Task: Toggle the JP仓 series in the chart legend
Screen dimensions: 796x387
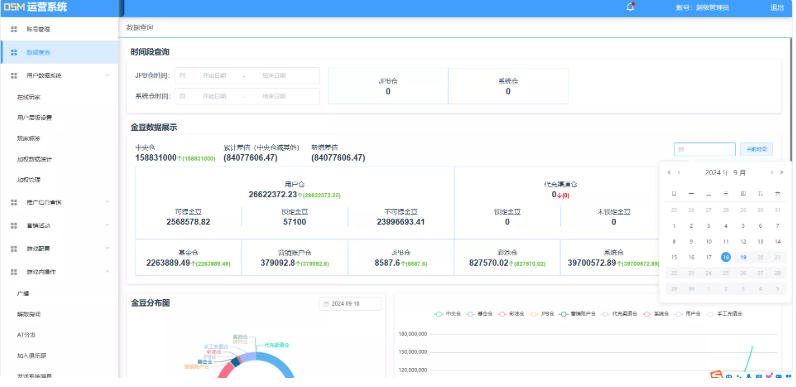Action: click(x=541, y=314)
